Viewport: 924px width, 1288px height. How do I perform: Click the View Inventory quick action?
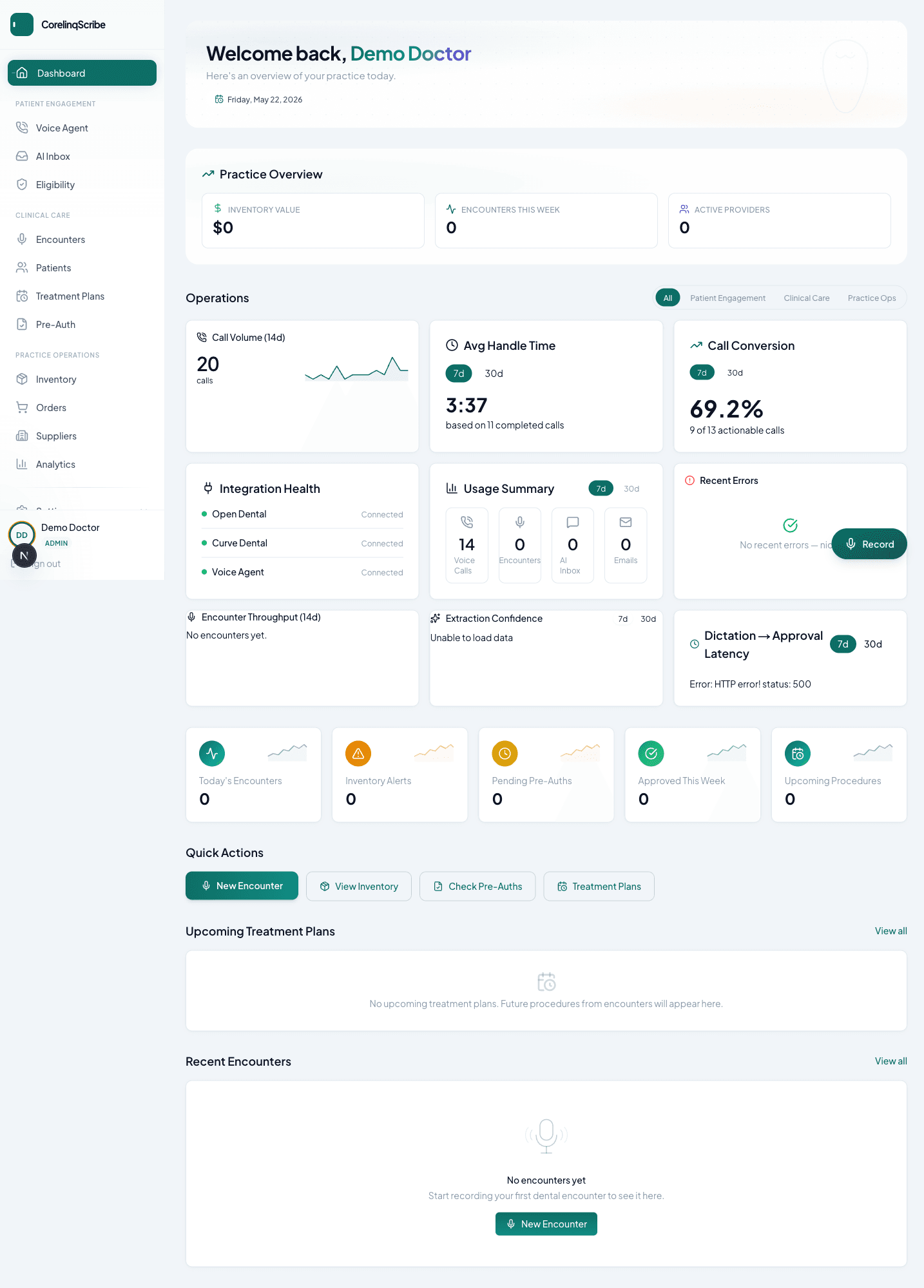point(358,887)
